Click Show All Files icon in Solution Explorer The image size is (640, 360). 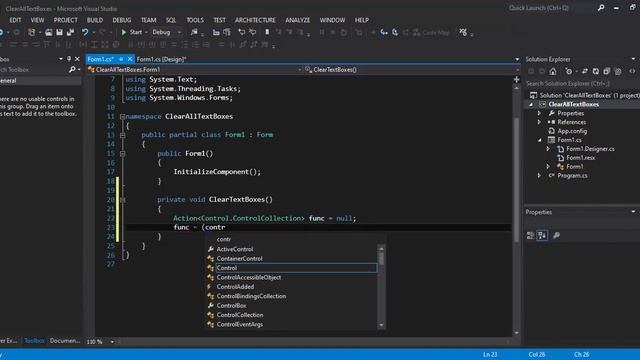coord(618,71)
